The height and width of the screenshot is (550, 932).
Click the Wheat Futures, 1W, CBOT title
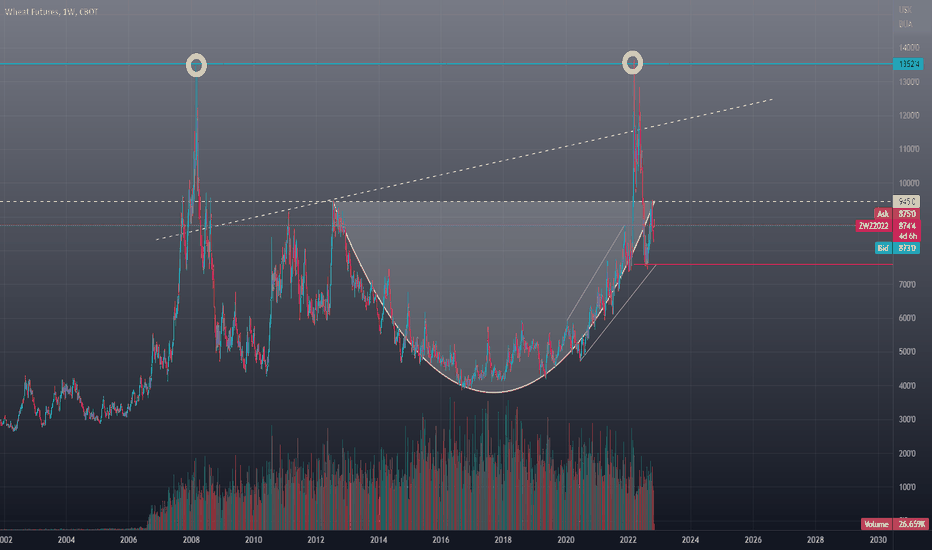coord(51,12)
